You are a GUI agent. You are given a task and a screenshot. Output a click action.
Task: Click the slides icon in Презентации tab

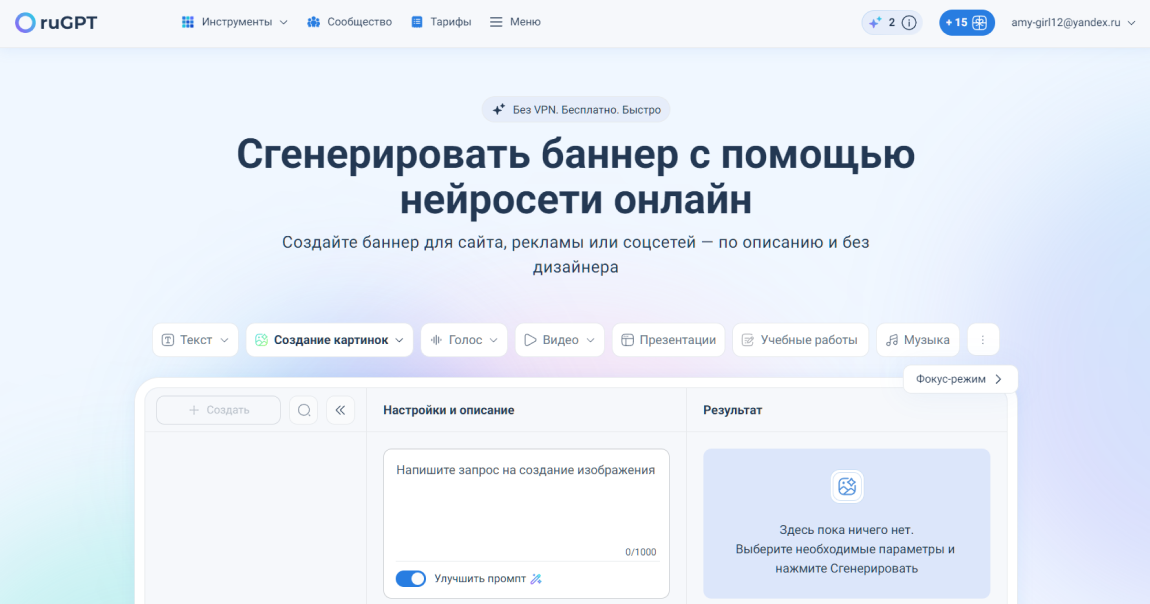(x=627, y=340)
